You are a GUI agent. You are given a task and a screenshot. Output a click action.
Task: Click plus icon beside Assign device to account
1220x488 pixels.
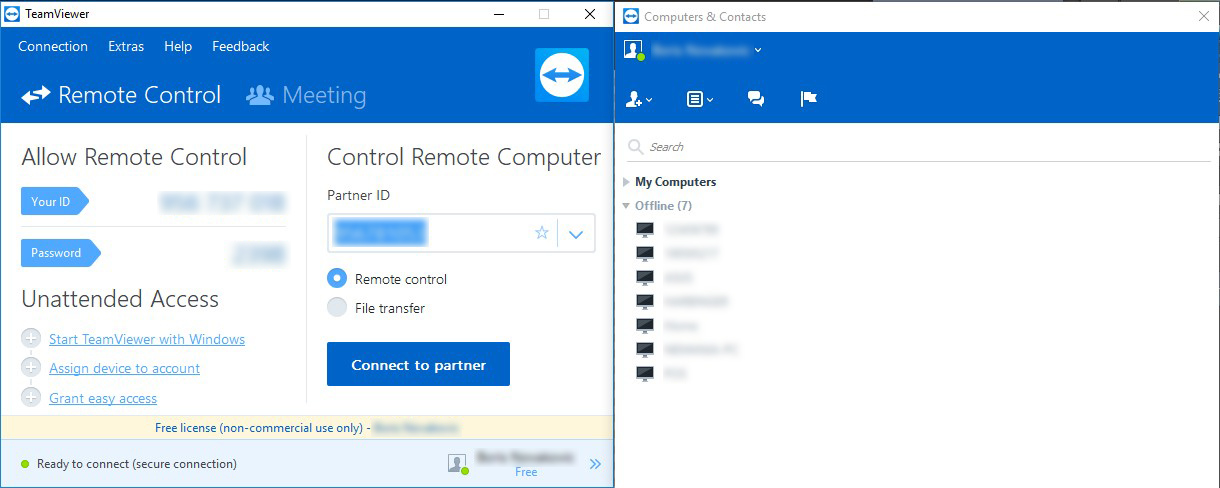(x=31, y=368)
